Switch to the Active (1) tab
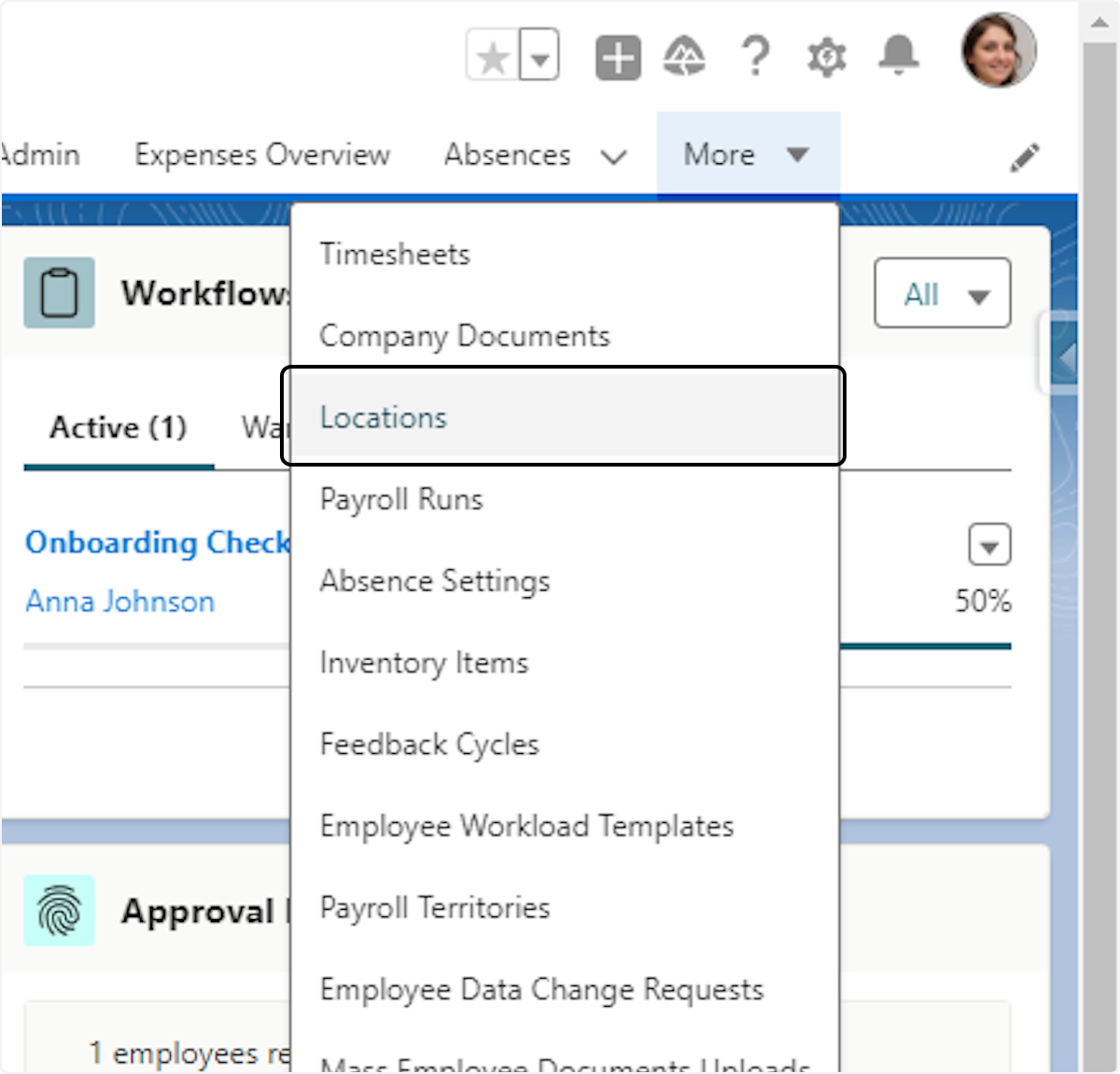 pos(119,427)
